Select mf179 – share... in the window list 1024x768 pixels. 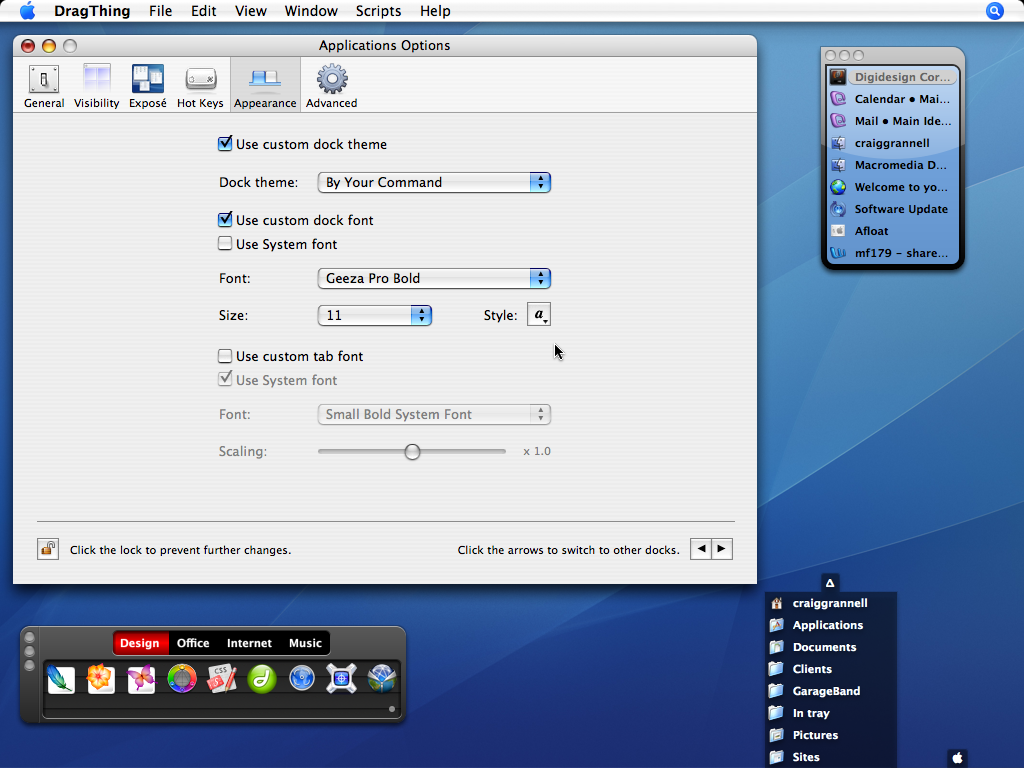[x=893, y=253]
